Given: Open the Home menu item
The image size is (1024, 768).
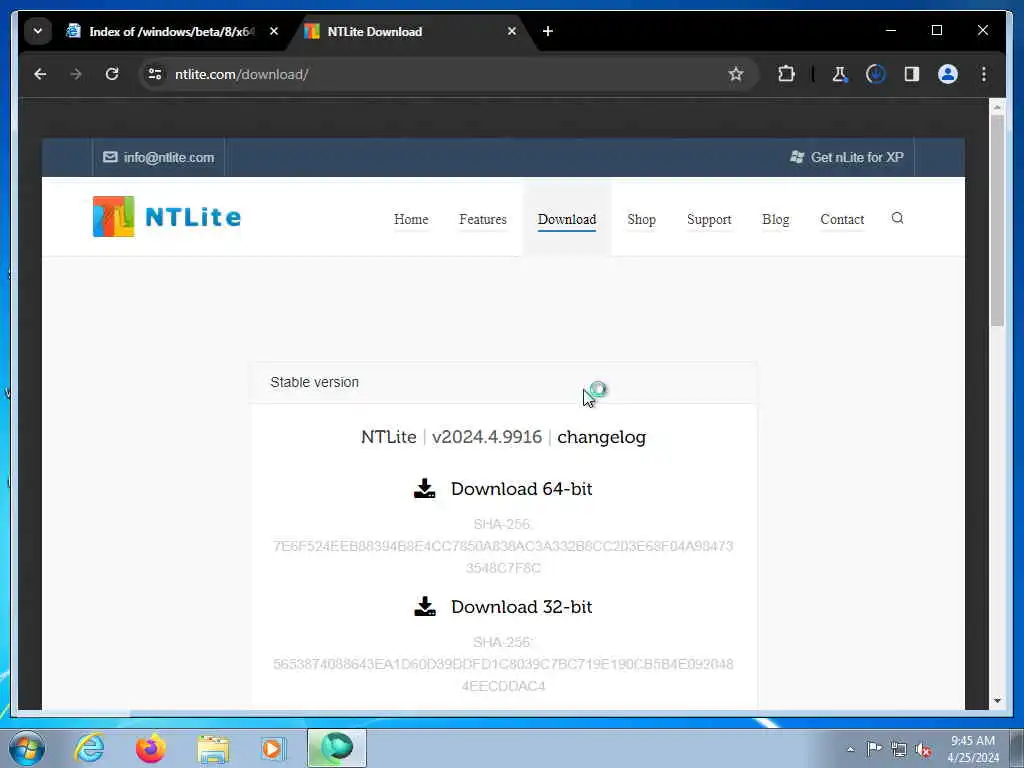Looking at the screenshot, I should point(411,219).
